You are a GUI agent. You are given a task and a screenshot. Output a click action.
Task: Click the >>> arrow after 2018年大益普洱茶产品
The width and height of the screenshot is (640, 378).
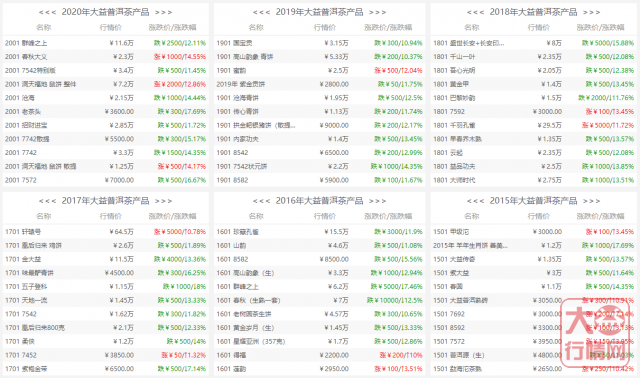[592, 12]
